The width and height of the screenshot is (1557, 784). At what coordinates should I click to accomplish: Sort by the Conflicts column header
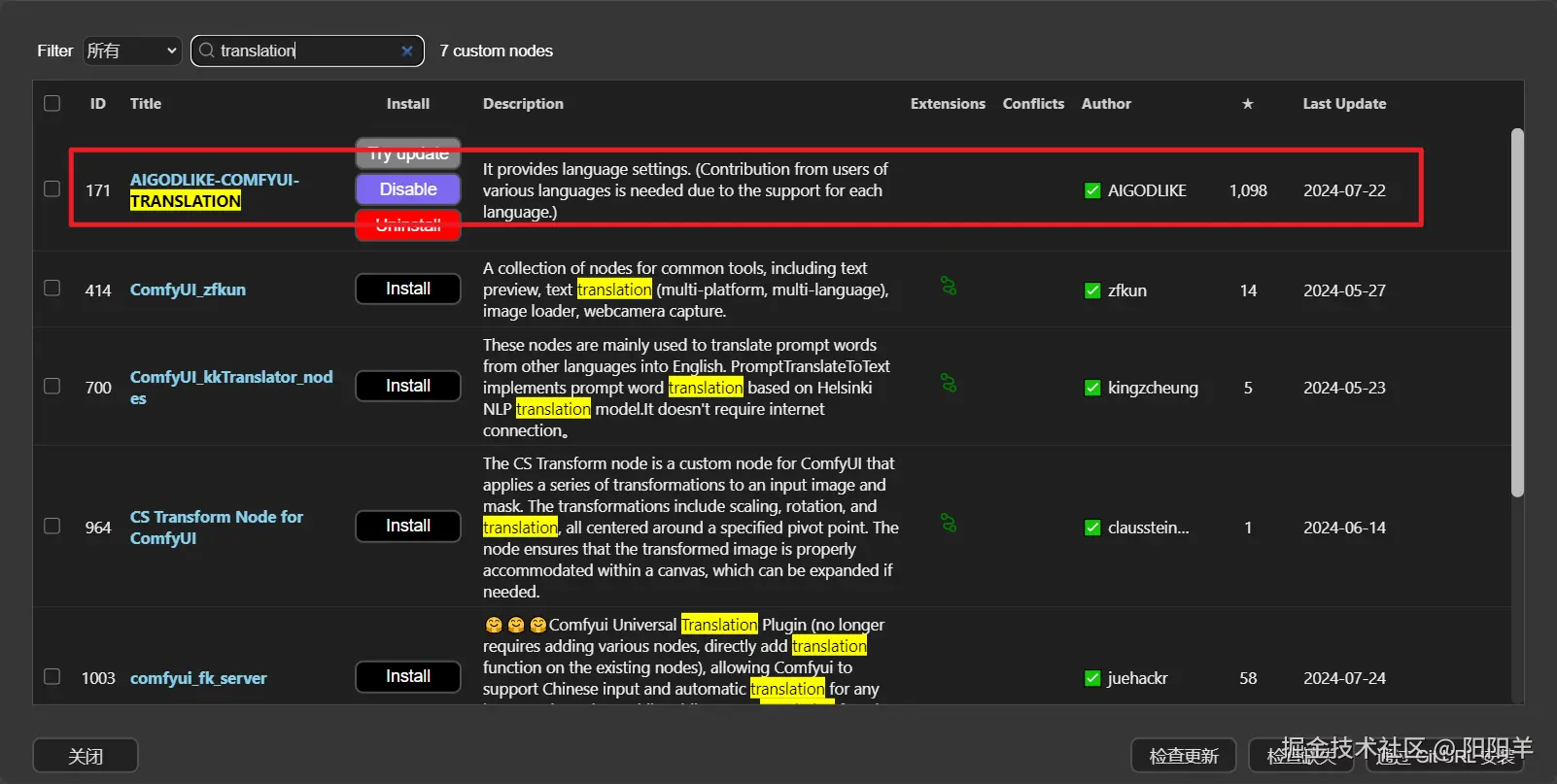[x=1033, y=104]
